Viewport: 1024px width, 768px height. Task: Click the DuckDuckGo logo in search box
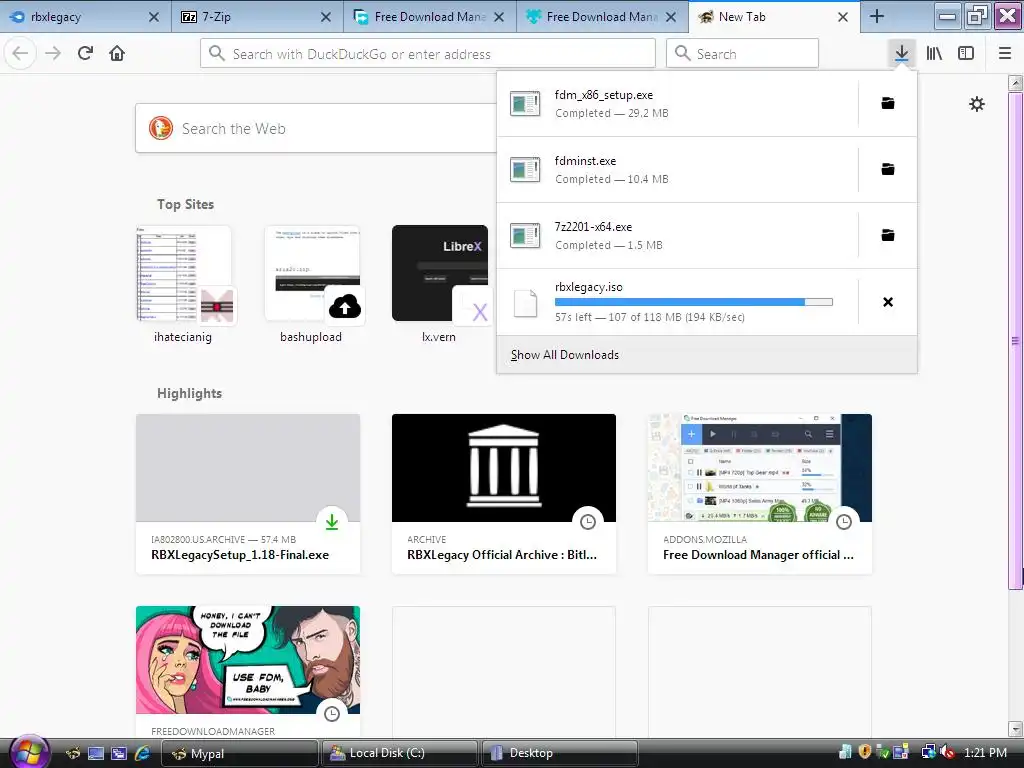tap(161, 128)
